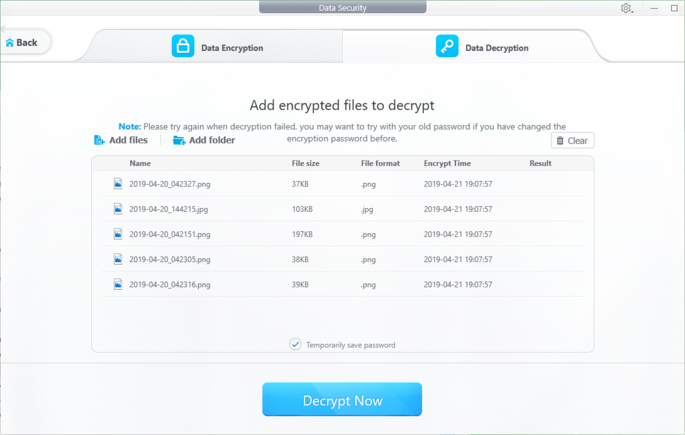Click the 37KB file size cell
Viewport: 685px width, 435px height.
pos(300,184)
